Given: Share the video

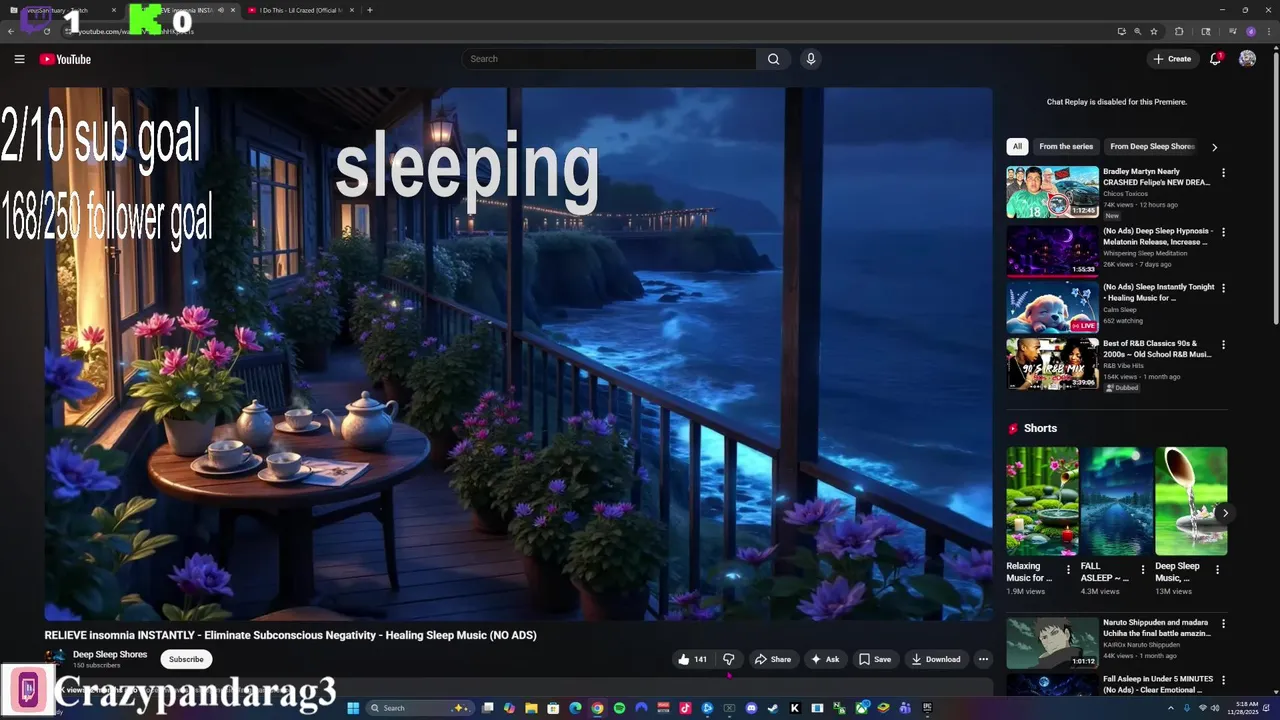Looking at the screenshot, I should pyautogui.click(x=772, y=659).
